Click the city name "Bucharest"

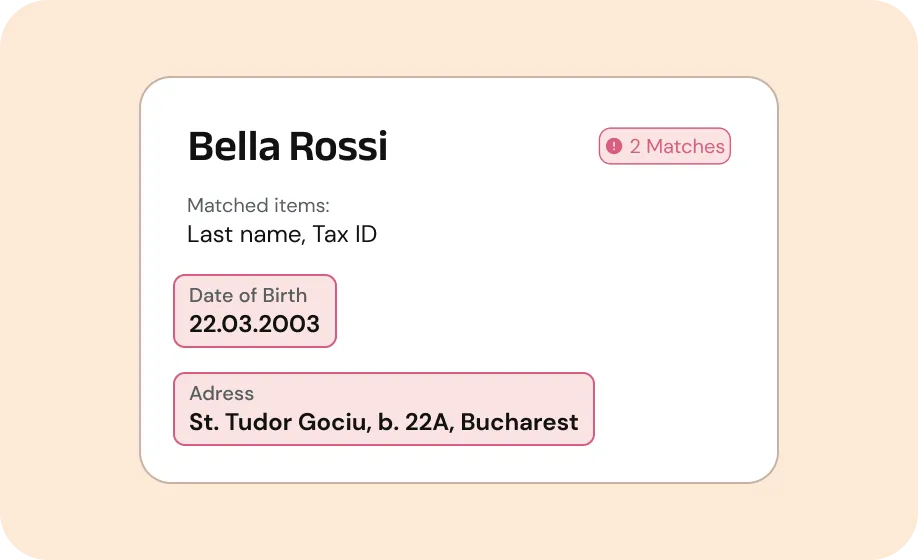pyautogui.click(x=519, y=422)
